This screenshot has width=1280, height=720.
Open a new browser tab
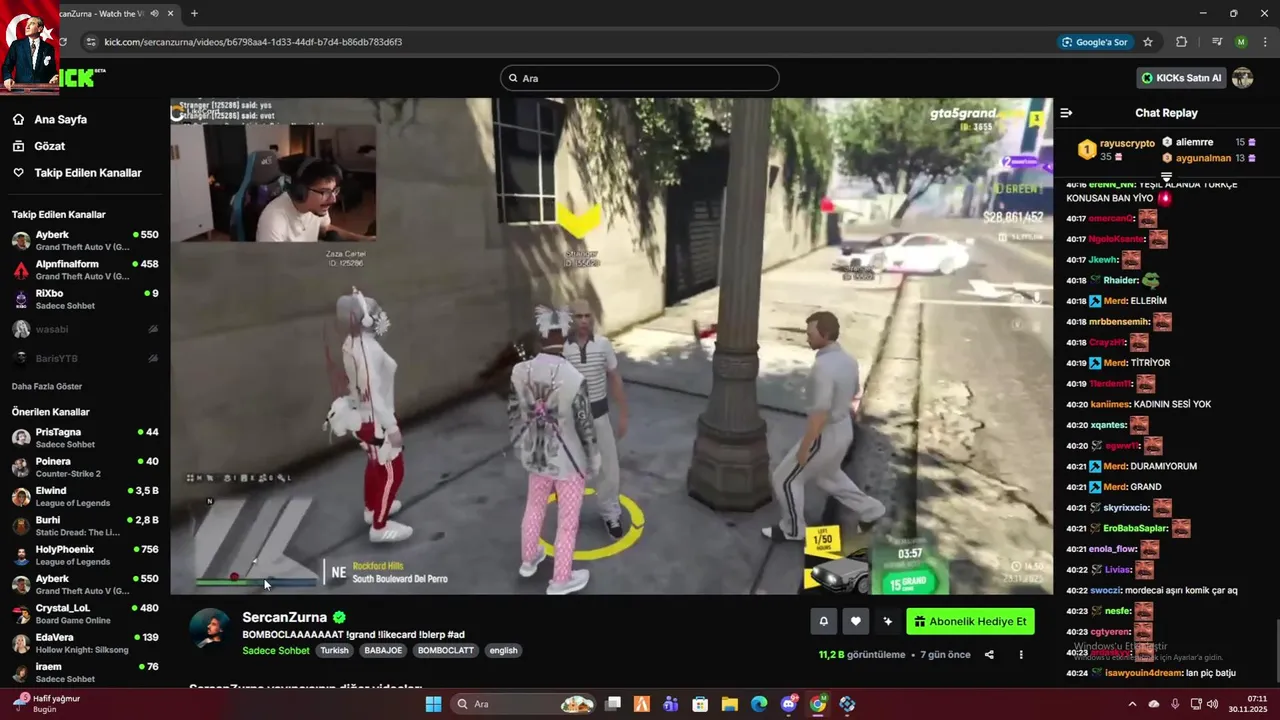point(194,13)
